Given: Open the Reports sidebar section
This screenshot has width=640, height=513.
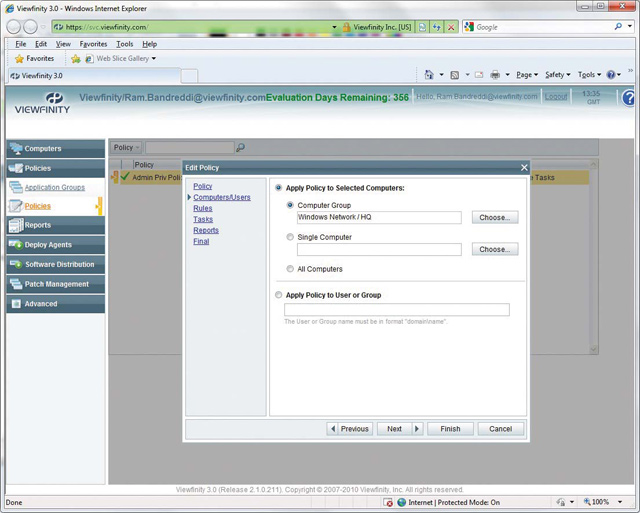Looking at the screenshot, I should 56,225.
